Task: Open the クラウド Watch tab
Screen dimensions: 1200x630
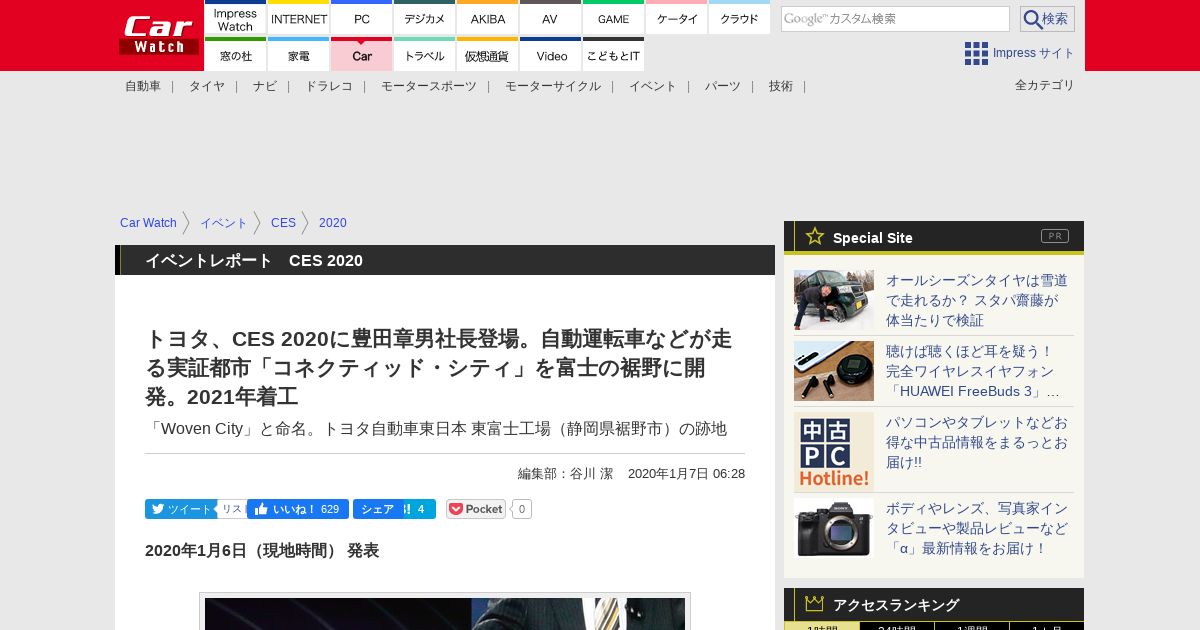Action: [739, 18]
